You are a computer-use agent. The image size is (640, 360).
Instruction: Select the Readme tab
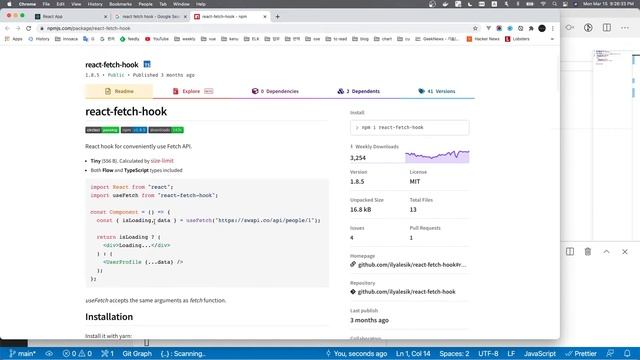[119, 91]
